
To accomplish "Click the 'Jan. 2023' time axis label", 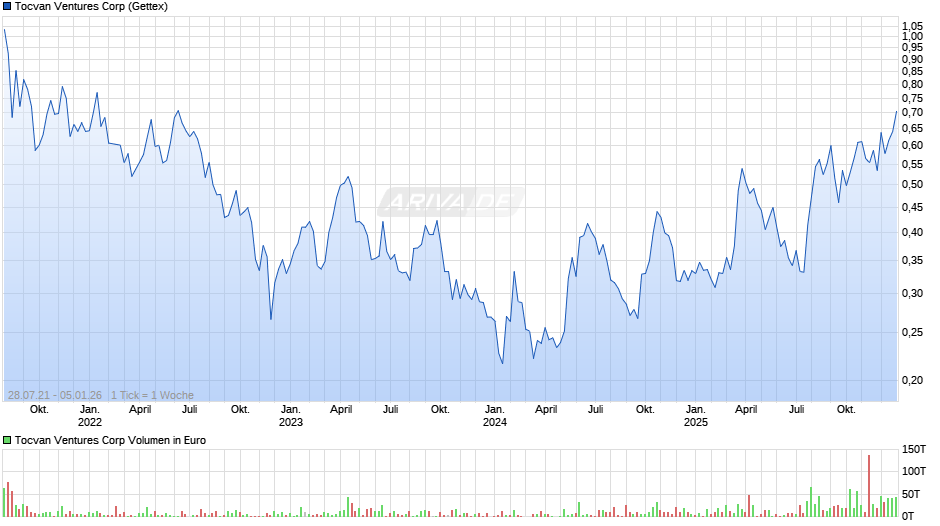I will [x=291, y=416].
